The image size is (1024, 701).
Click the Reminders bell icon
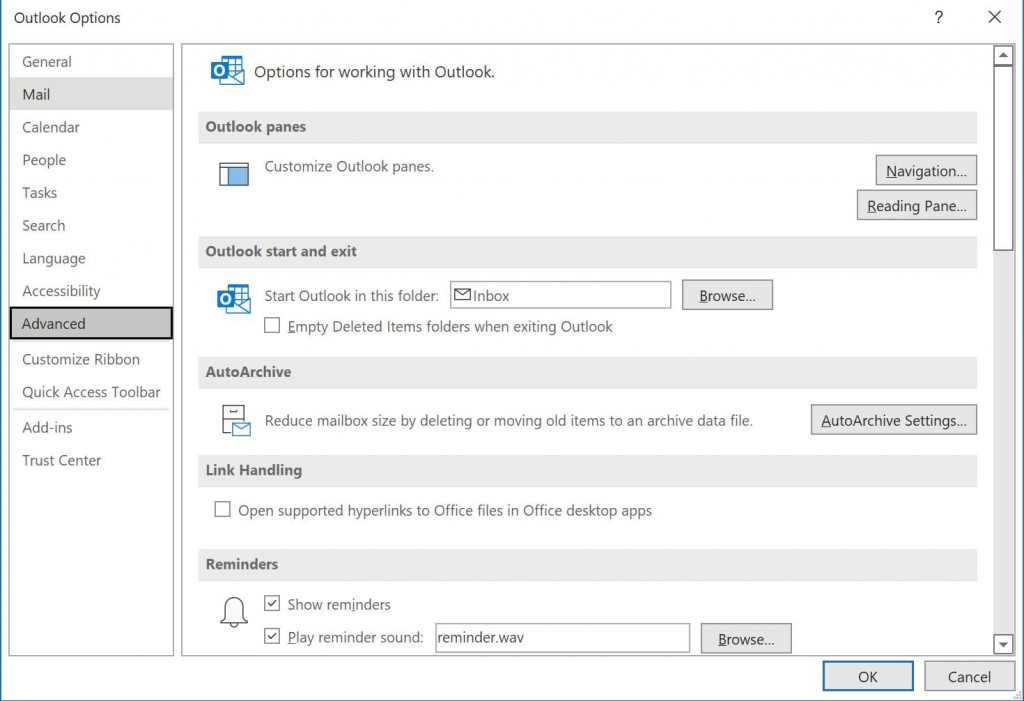(x=233, y=611)
